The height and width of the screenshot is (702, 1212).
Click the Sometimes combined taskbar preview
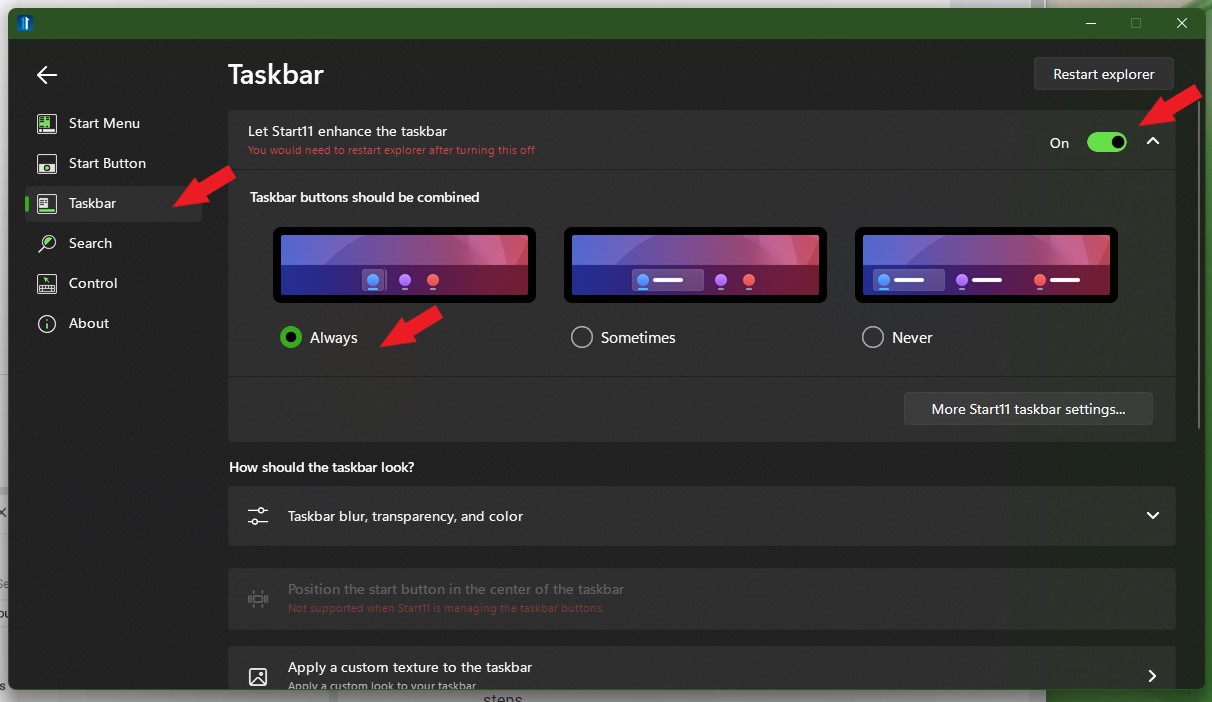coord(695,265)
